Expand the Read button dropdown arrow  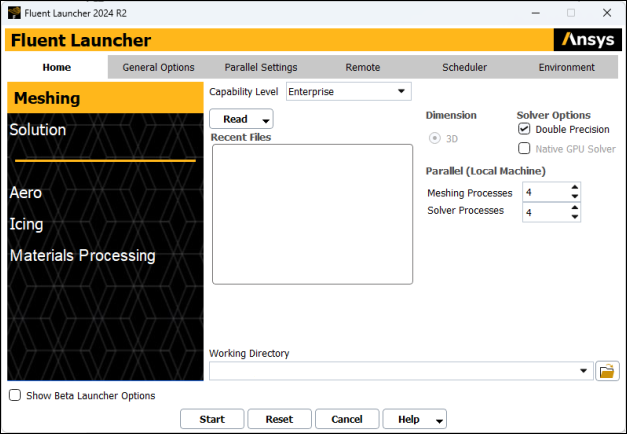(x=266, y=120)
